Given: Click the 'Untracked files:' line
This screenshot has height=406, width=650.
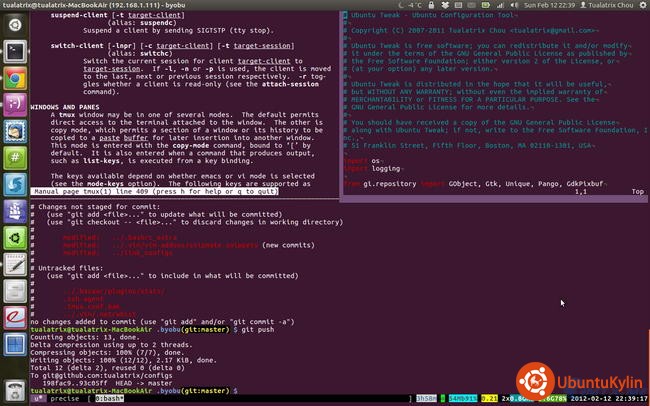Looking at the screenshot, I should [x=67, y=268].
